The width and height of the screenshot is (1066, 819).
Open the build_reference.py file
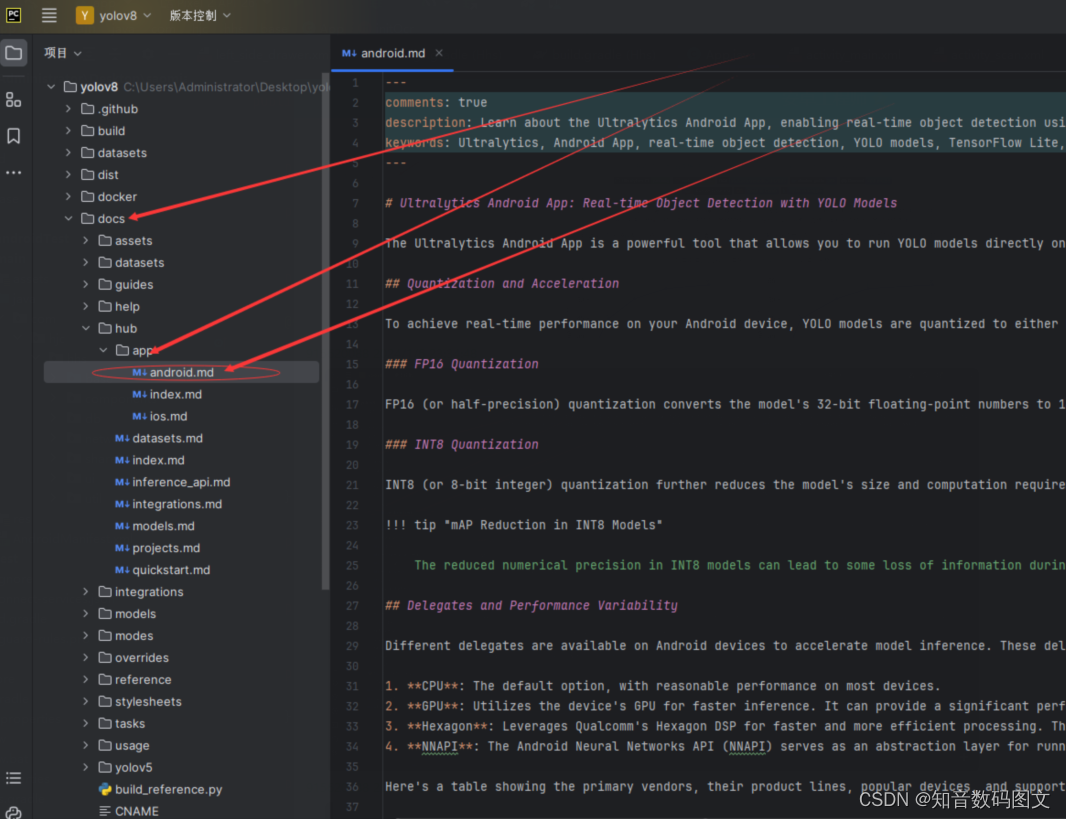[160, 789]
